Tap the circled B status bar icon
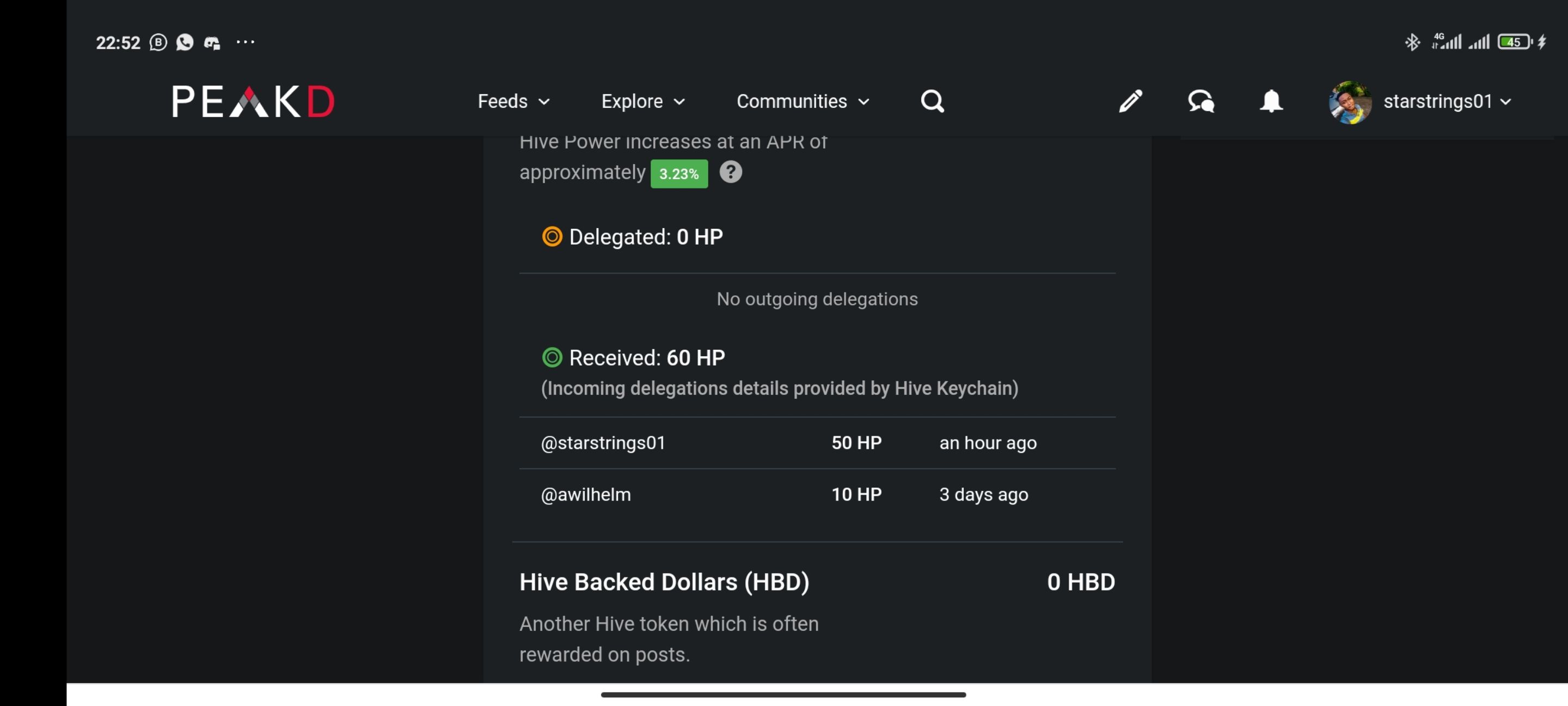Viewport: 1568px width, 706px height. 158,42
